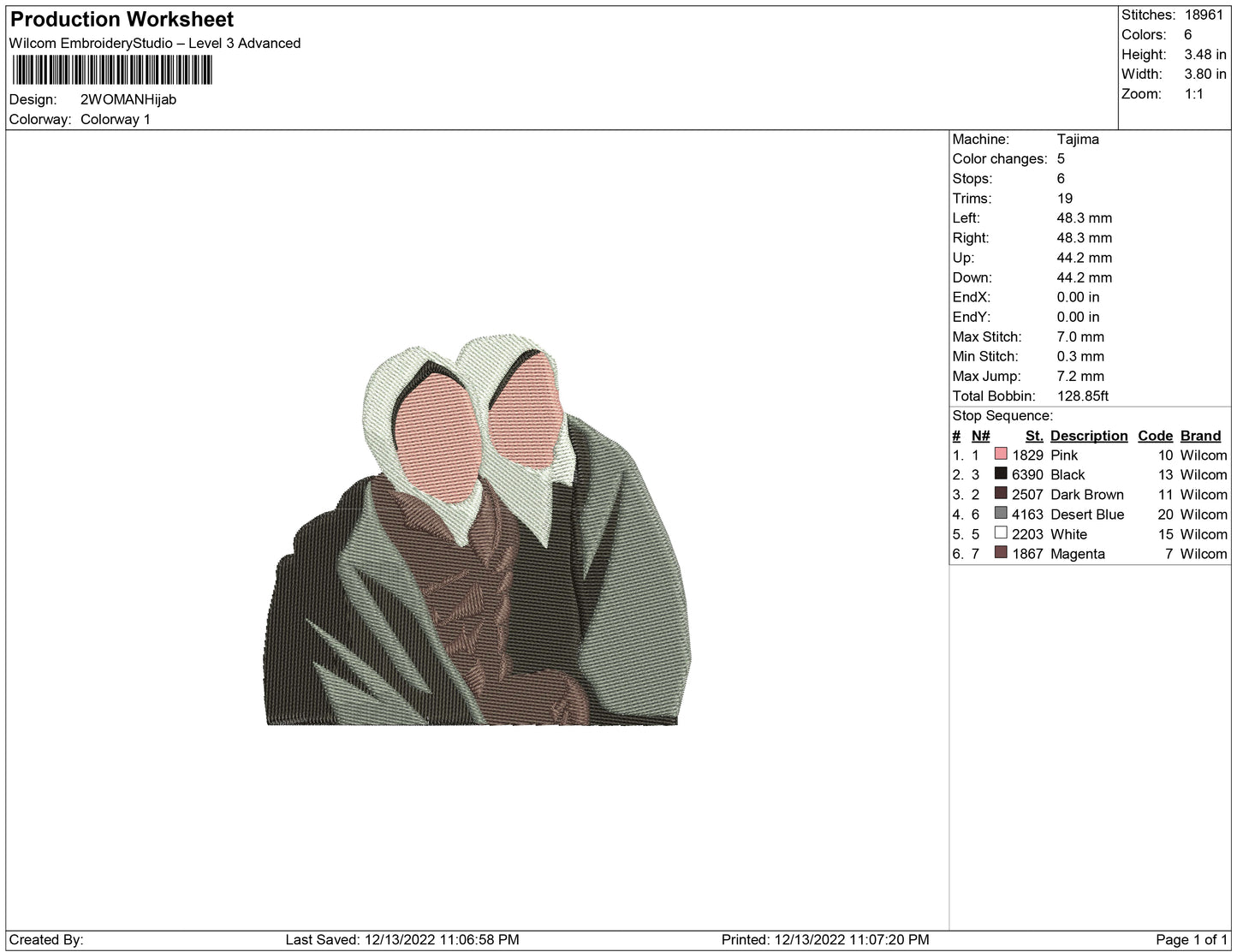The width and height of the screenshot is (1237, 952).
Task: Select the Max Jump value 7.2 mm
Action: (x=1080, y=376)
